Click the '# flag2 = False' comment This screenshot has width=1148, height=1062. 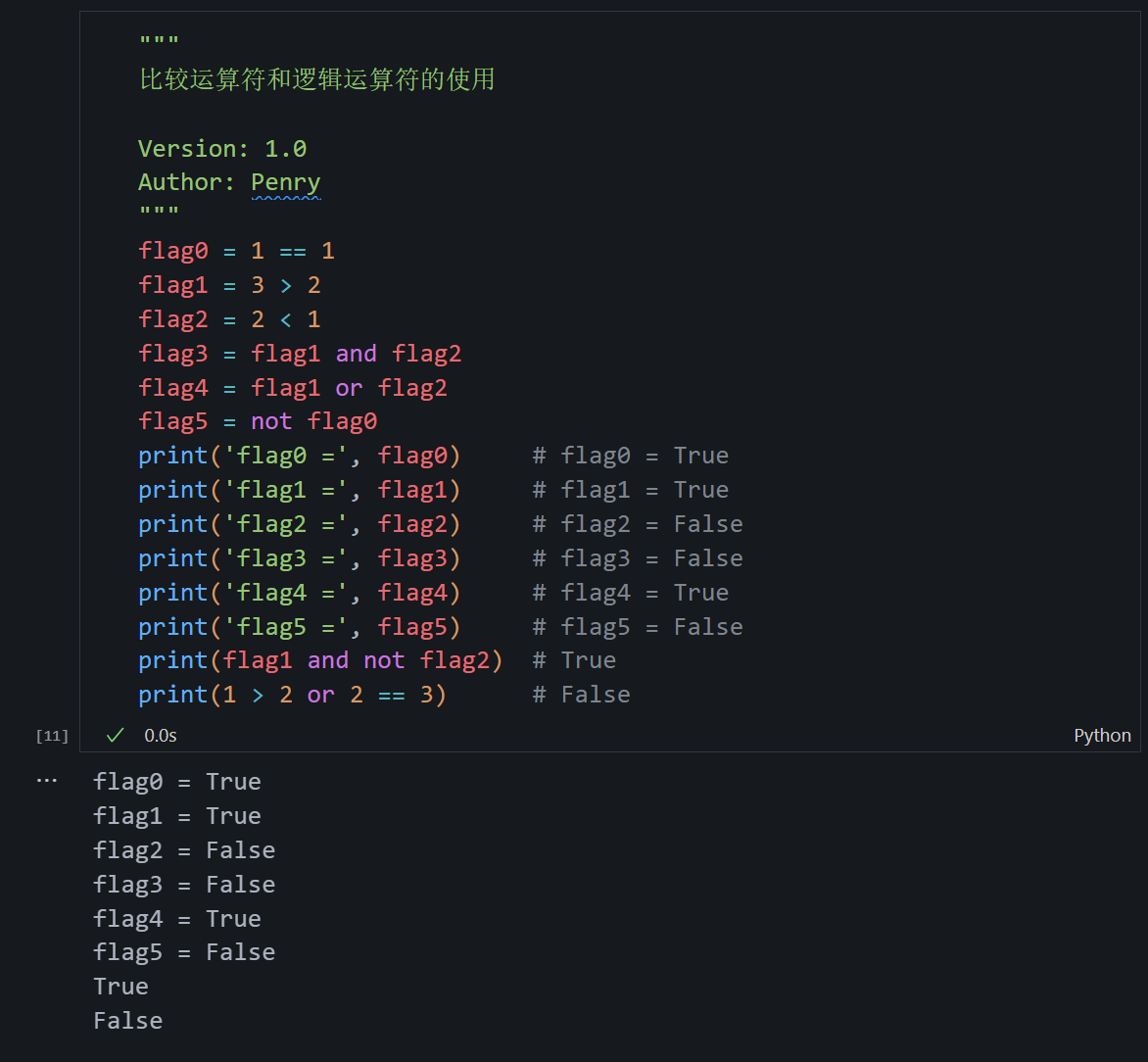(x=638, y=524)
